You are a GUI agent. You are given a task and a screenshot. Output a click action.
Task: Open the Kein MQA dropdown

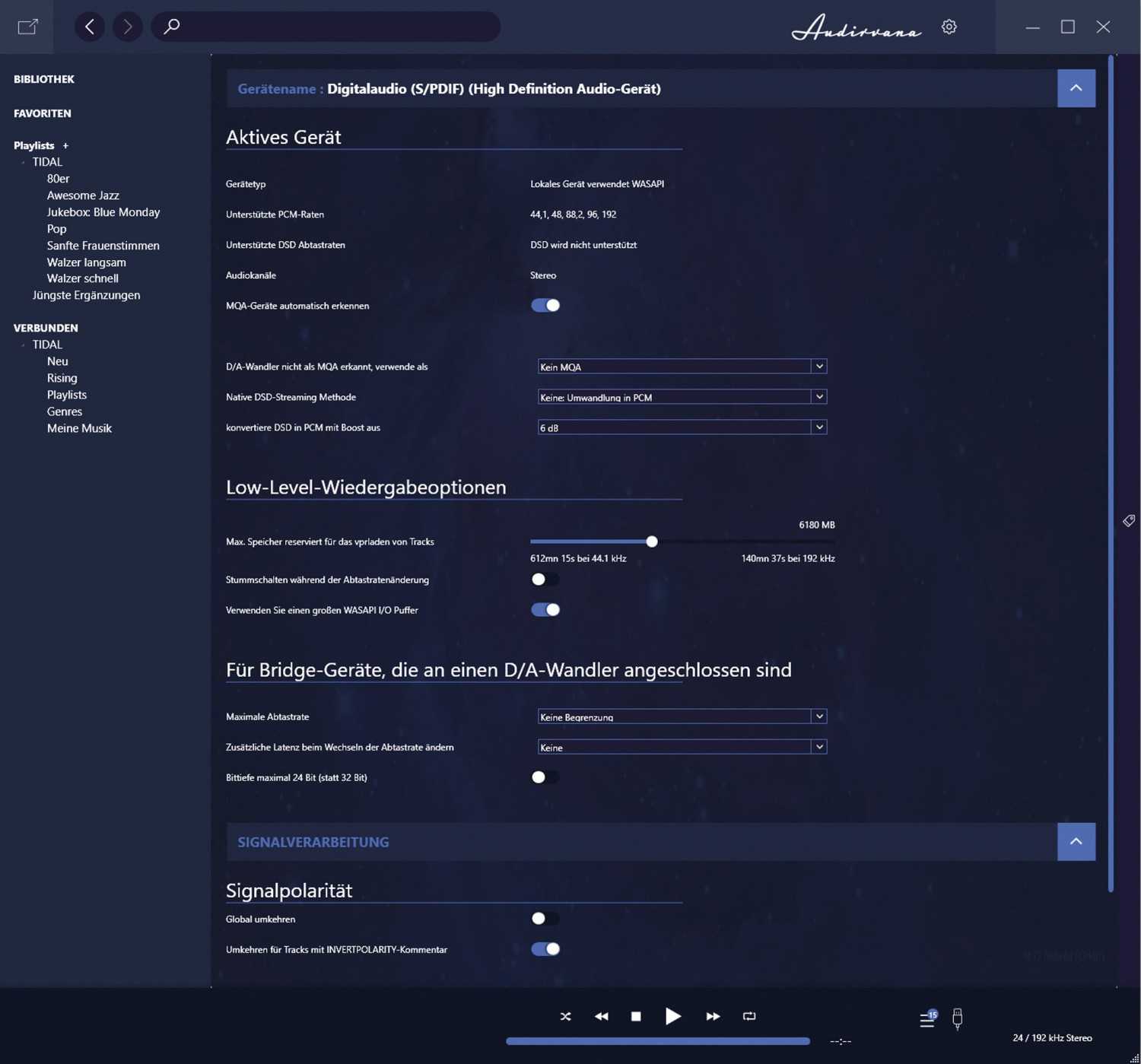click(682, 367)
